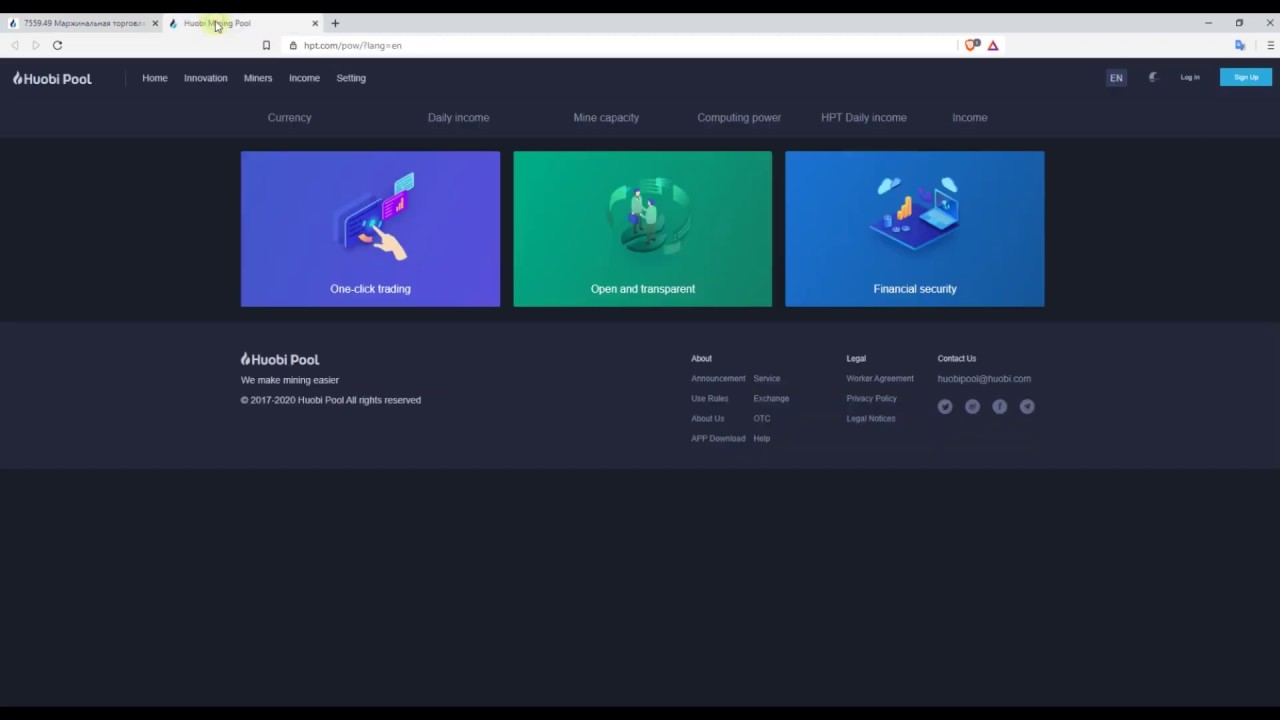Open the About Us footer link

(708, 418)
